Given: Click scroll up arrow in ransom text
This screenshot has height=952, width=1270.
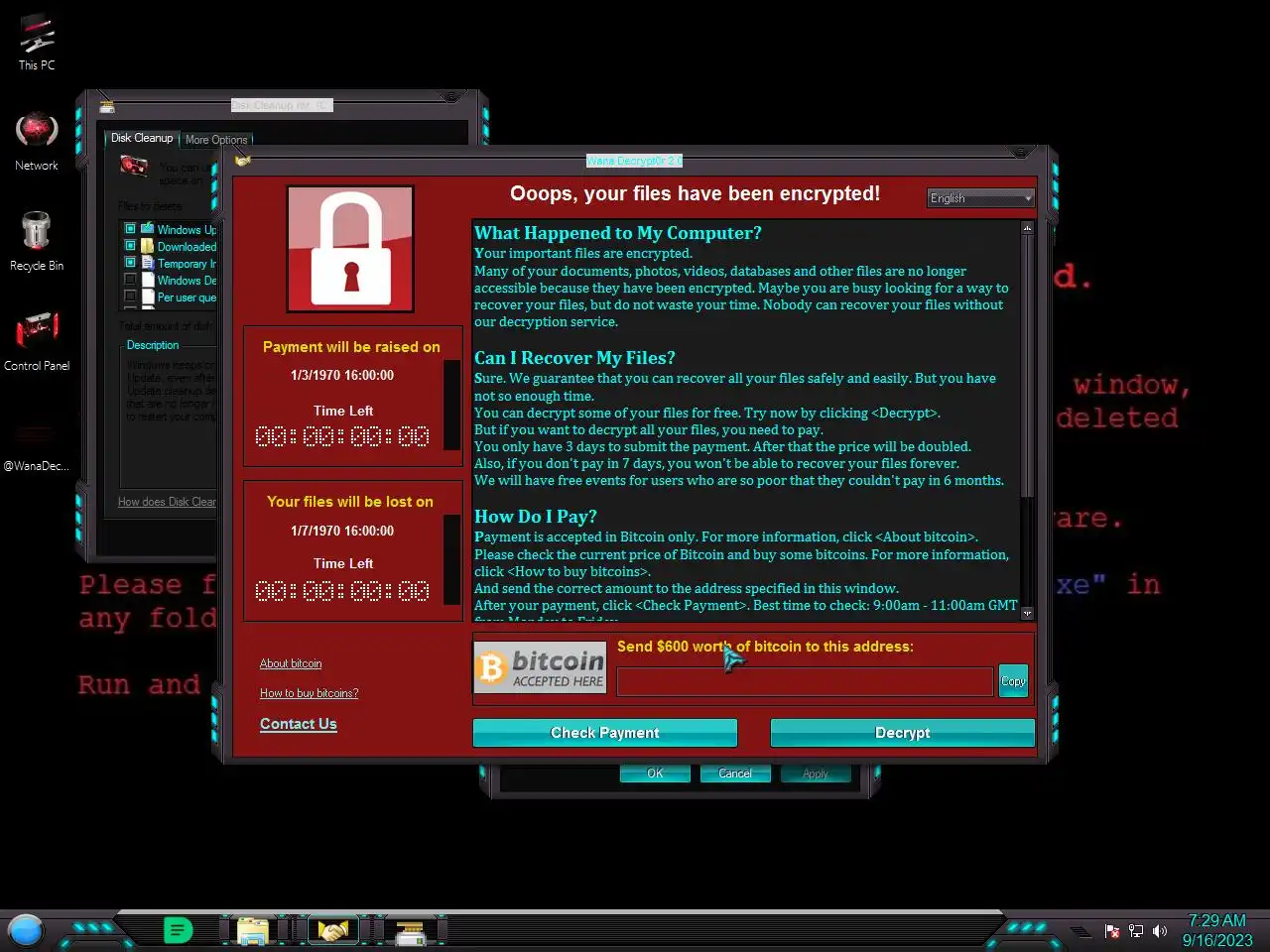Looking at the screenshot, I should pyautogui.click(x=1027, y=228).
